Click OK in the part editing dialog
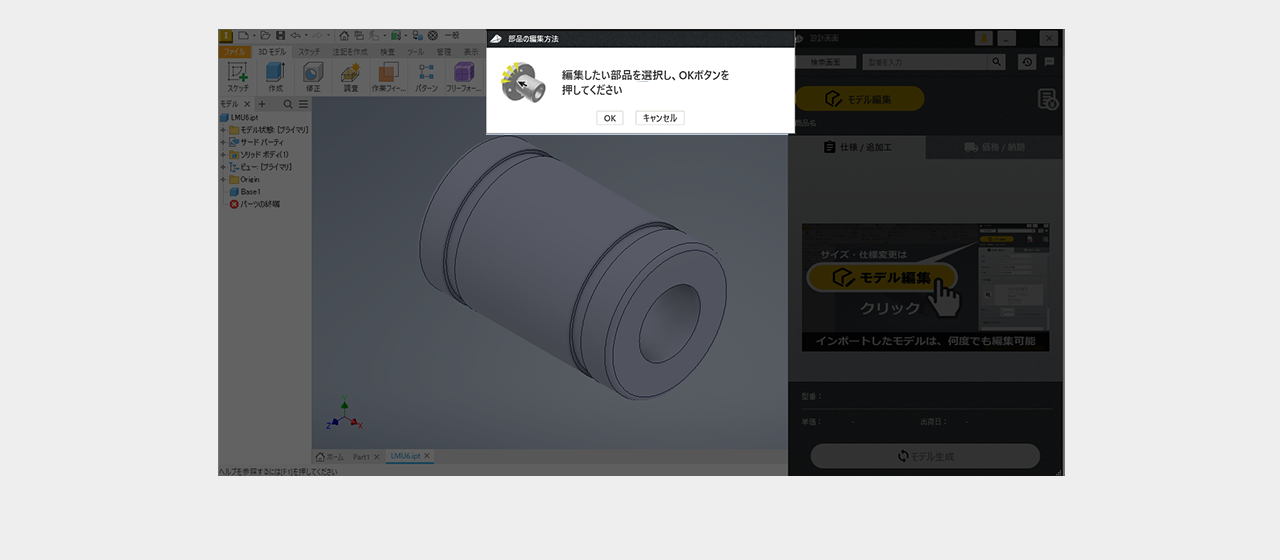 pos(609,118)
